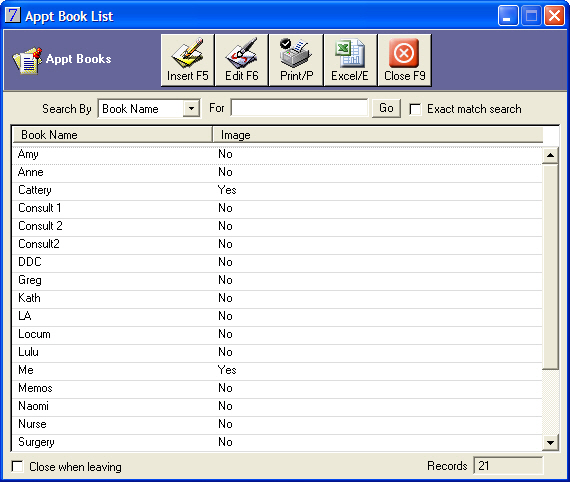Toggle Close when leaving checkbox
This screenshot has width=570, height=482.
(17, 466)
